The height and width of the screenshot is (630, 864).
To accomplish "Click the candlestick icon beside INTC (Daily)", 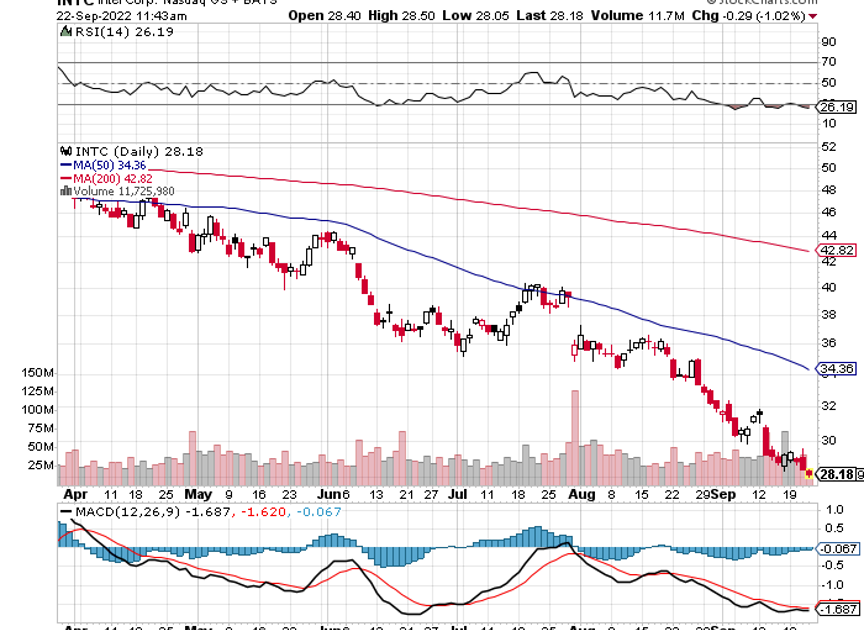I will pyautogui.click(x=66, y=151).
